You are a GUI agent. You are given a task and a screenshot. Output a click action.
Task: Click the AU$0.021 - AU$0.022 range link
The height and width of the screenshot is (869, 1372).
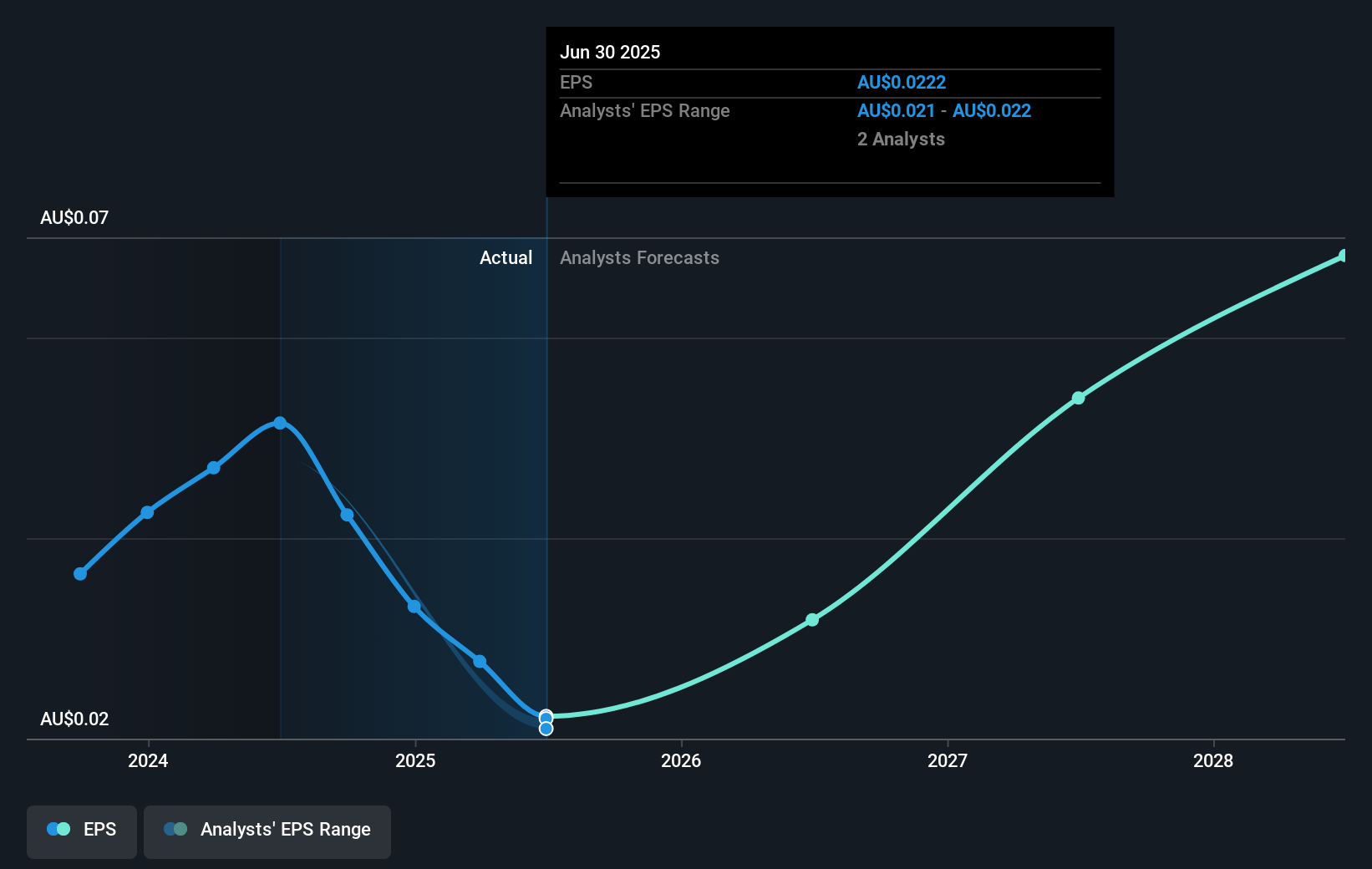(943, 110)
